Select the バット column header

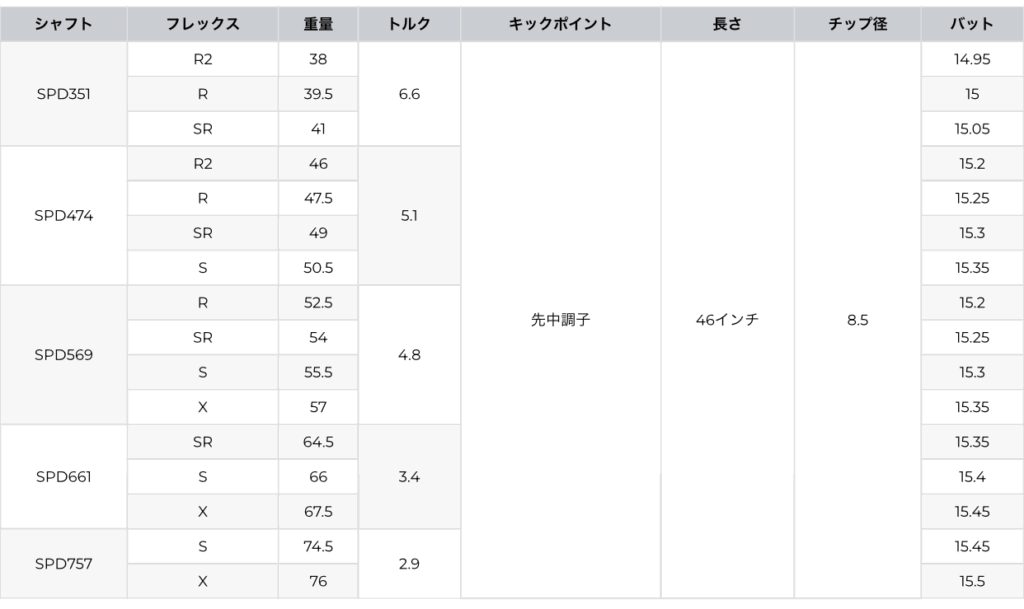(x=972, y=24)
